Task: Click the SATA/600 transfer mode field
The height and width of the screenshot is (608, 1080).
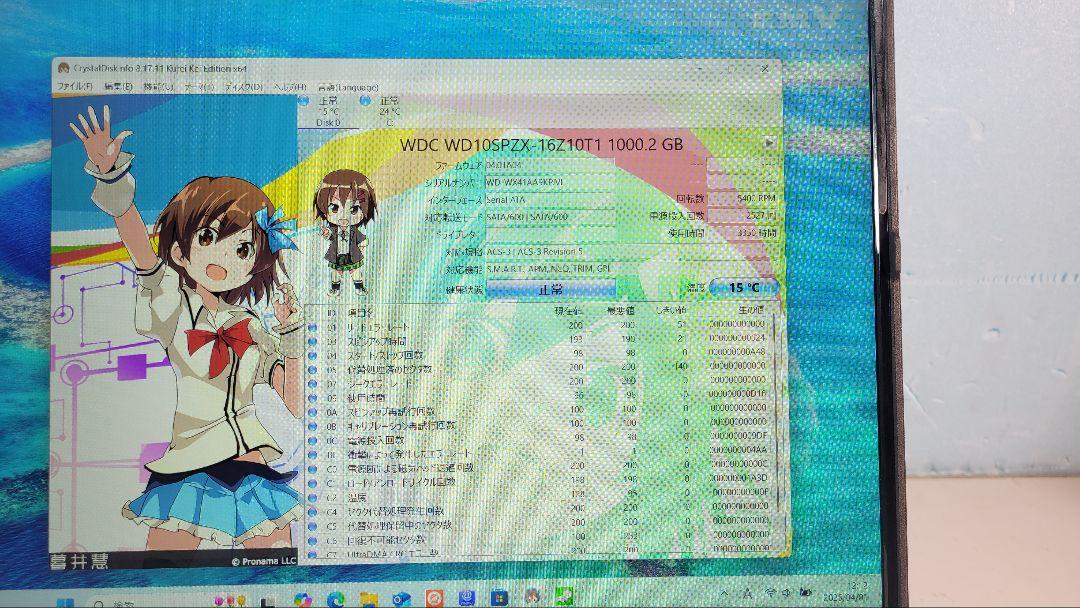Action: (549, 217)
